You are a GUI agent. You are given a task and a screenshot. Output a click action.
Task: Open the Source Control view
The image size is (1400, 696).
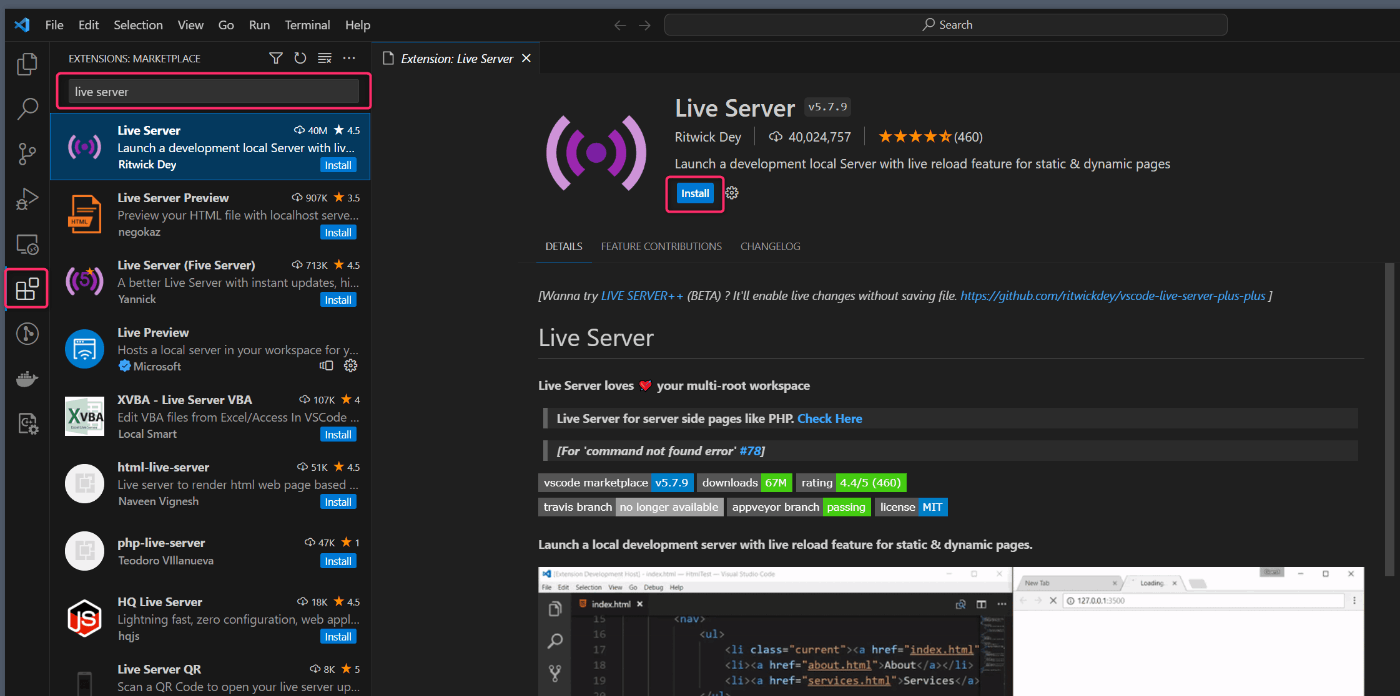27,154
